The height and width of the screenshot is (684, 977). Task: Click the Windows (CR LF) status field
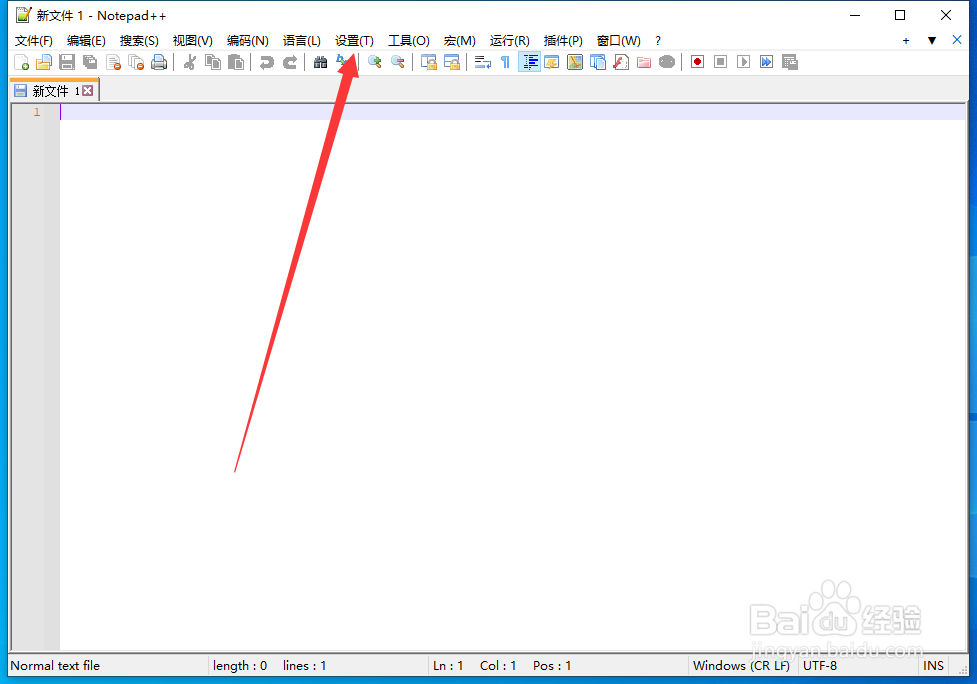(x=741, y=665)
